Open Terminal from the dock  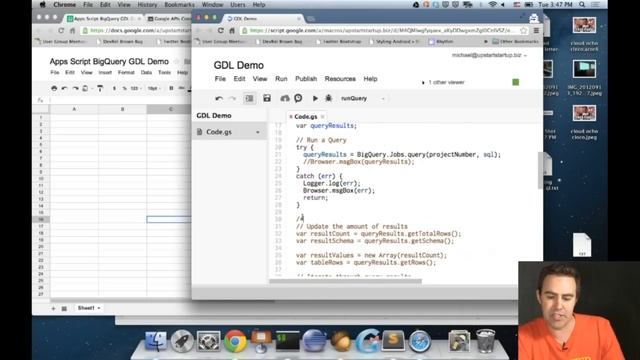(x=287, y=341)
